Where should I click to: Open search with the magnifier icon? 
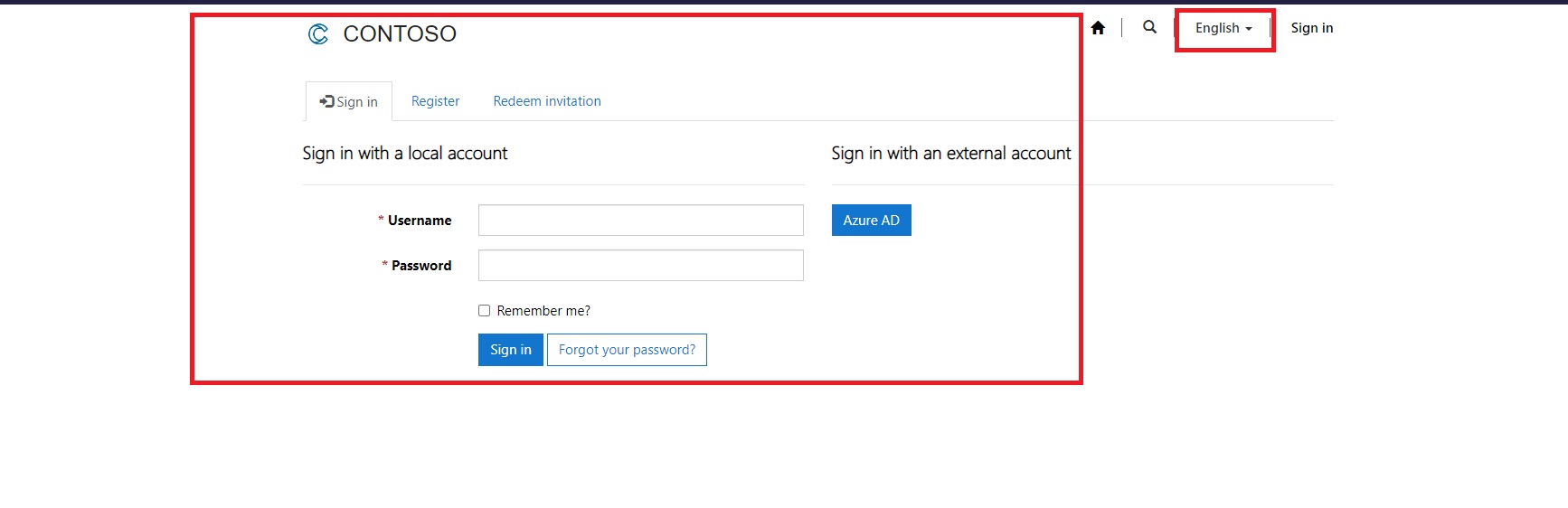1149,27
